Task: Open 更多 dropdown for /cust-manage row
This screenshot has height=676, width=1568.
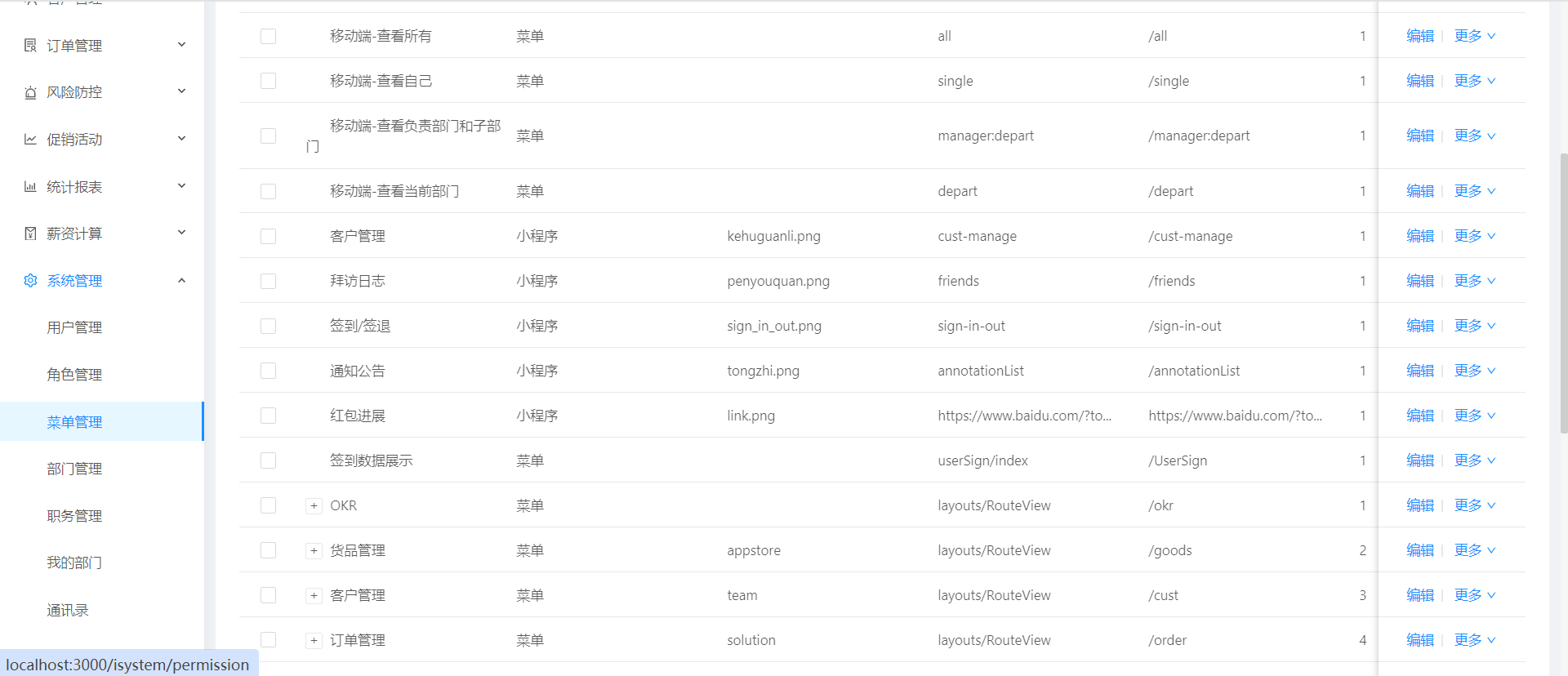Action: click(x=1475, y=236)
